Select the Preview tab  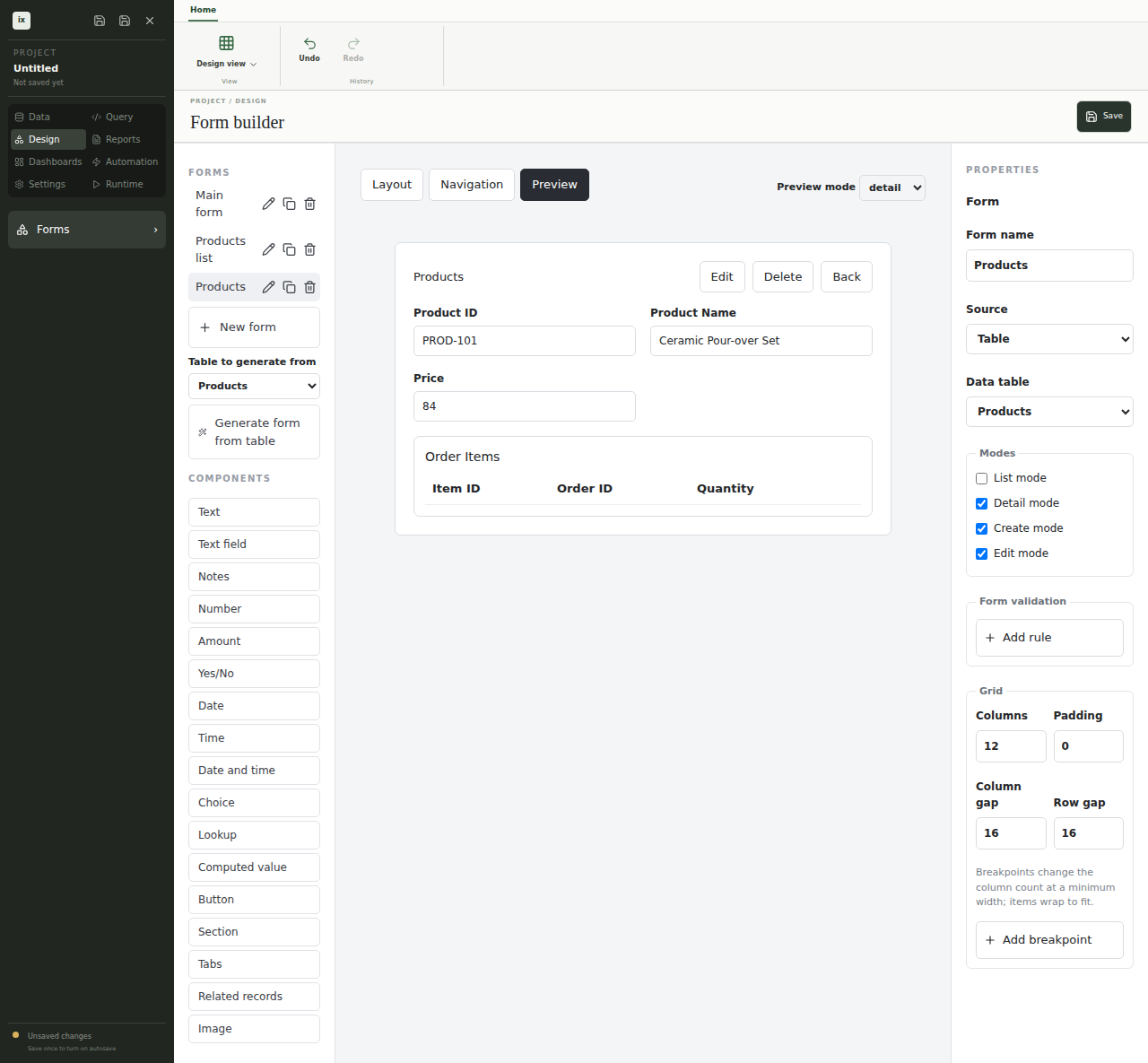554,185
